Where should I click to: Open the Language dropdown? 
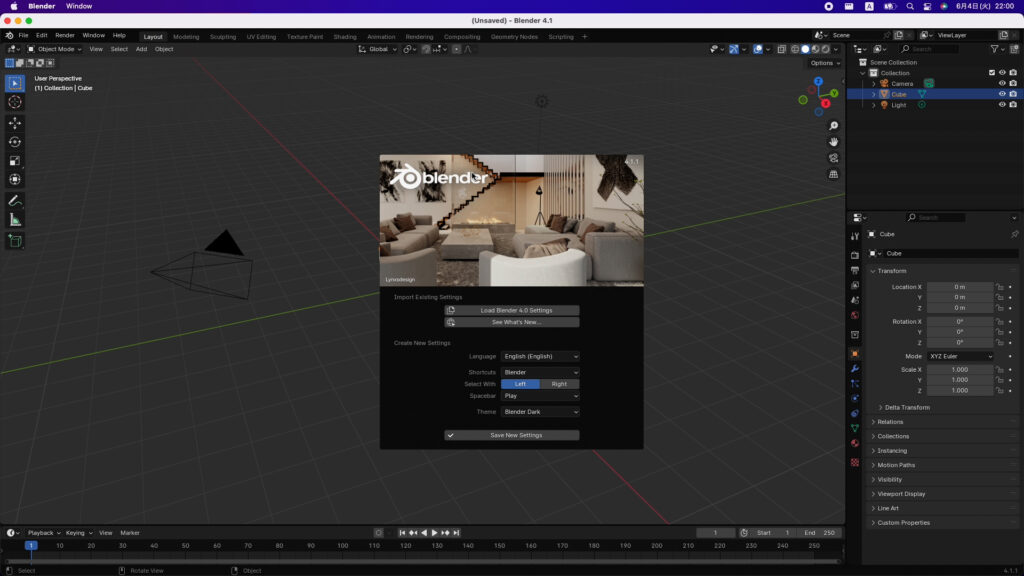(540, 356)
